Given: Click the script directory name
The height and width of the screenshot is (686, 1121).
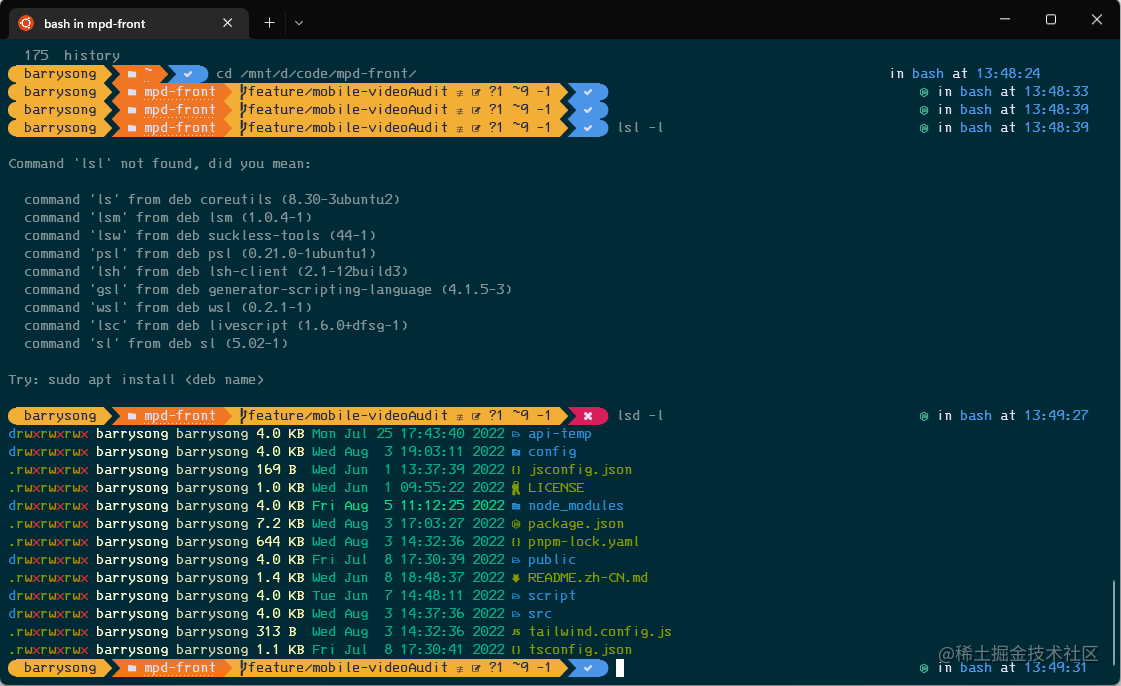Looking at the screenshot, I should point(552,596).
